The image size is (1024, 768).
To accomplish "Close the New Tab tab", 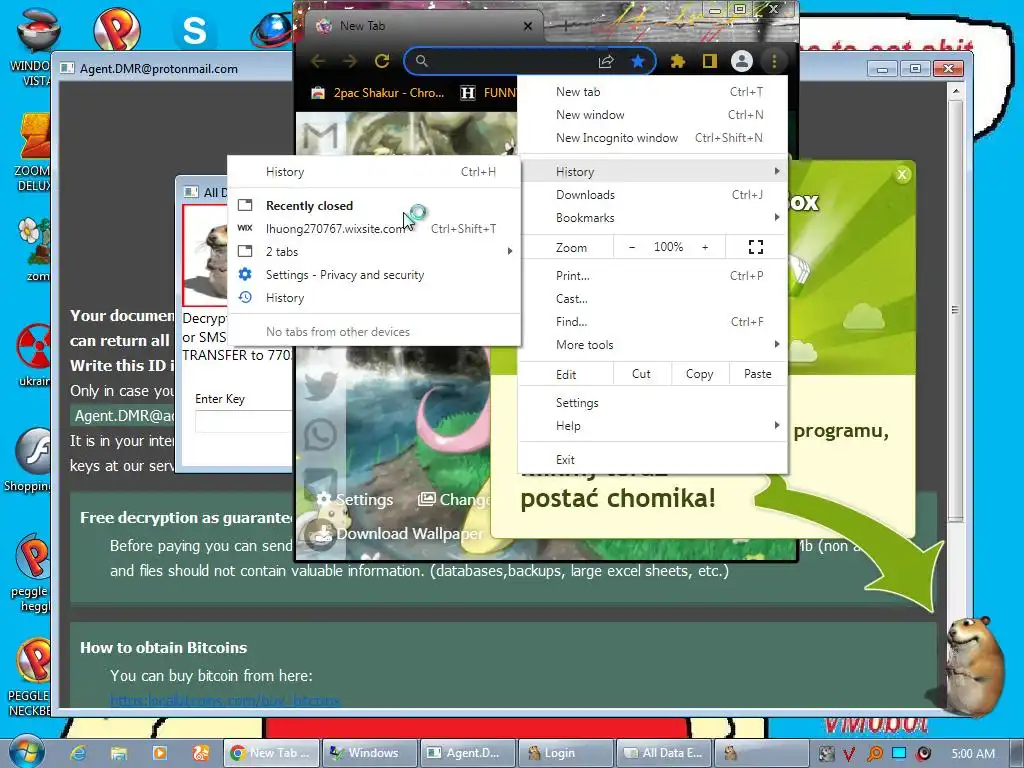I will 528,26.
